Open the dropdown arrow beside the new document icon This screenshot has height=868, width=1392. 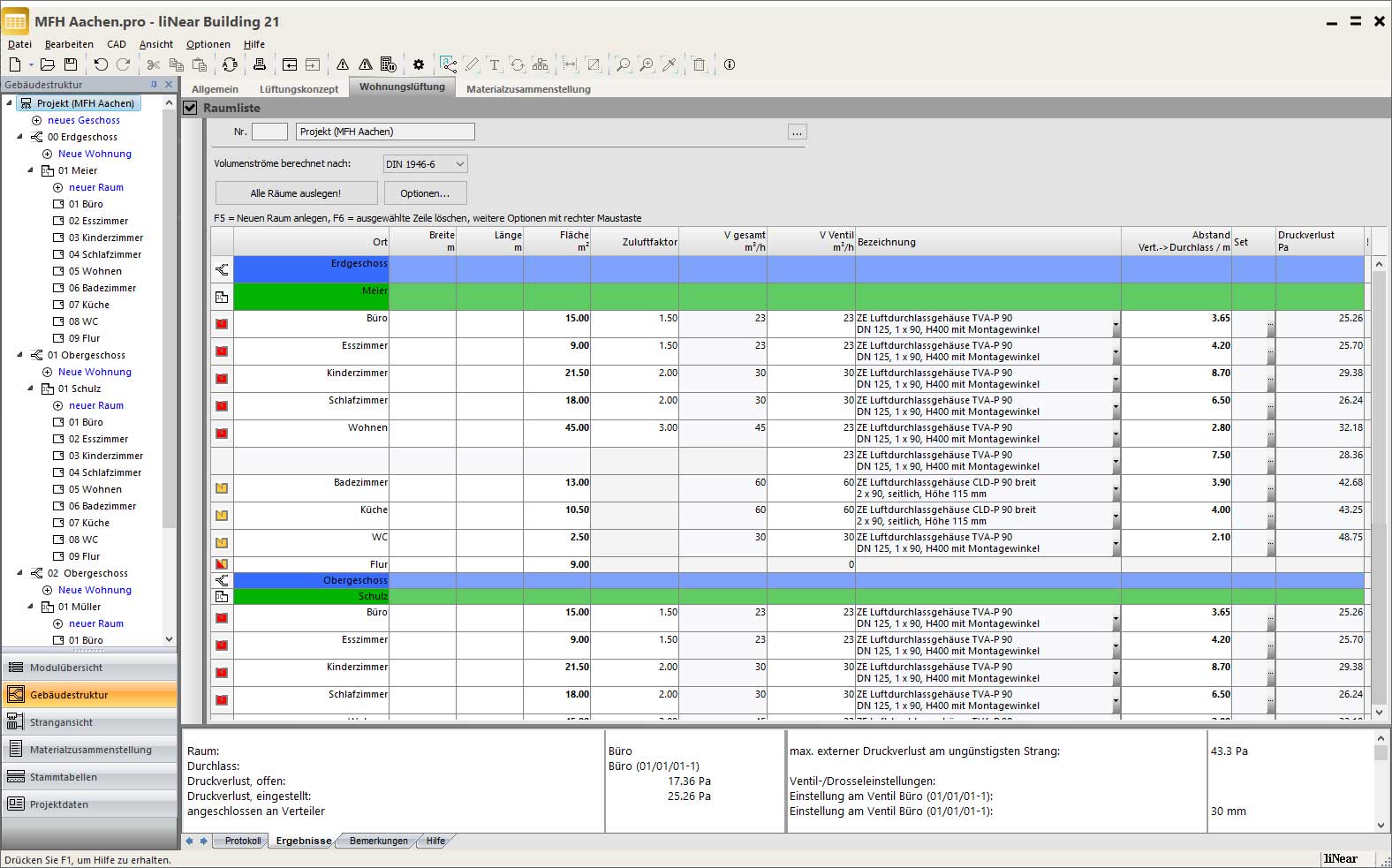pos(31,64)
